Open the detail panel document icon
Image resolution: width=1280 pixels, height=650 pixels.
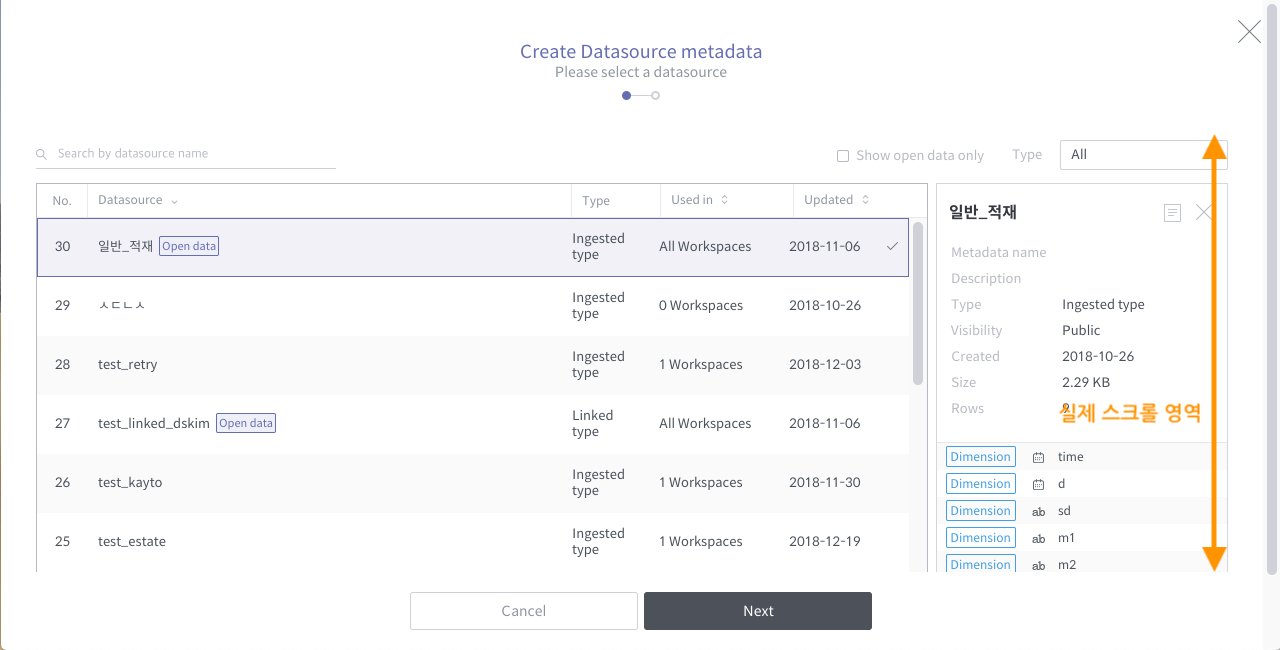pos(1173,212)
